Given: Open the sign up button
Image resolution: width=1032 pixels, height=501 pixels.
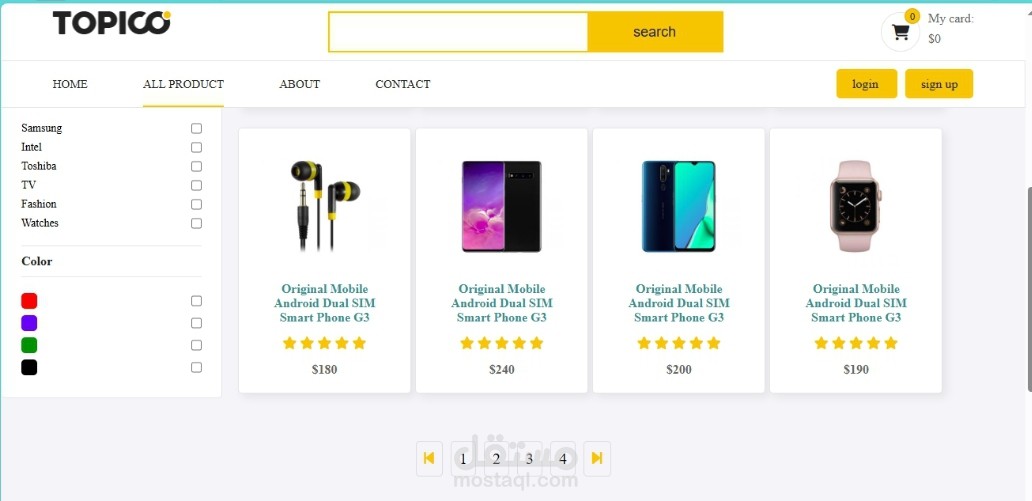Looking at the screenshot, I should 939,84.
